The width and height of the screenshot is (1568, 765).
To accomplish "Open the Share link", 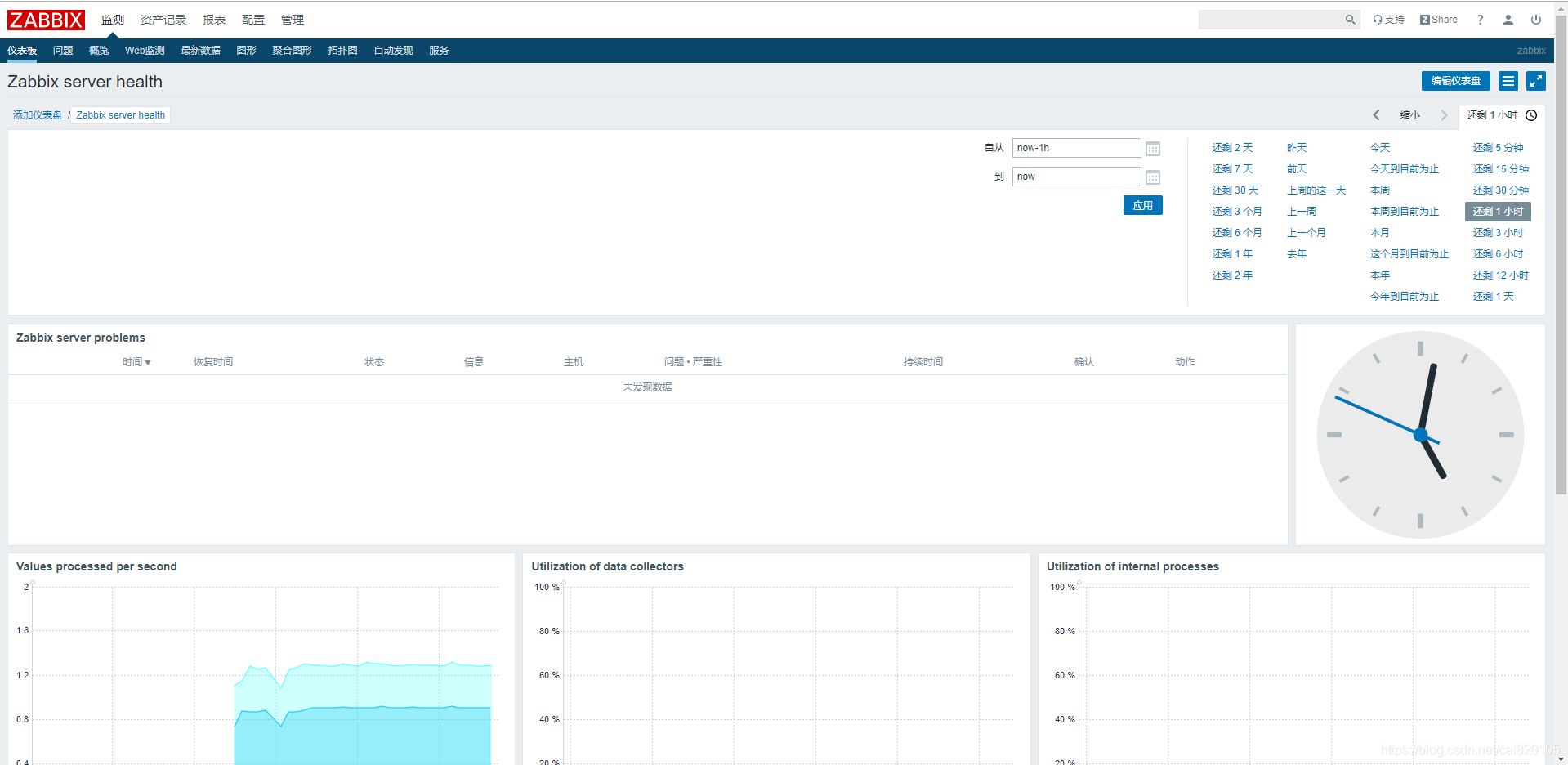I will [1439, 20].
